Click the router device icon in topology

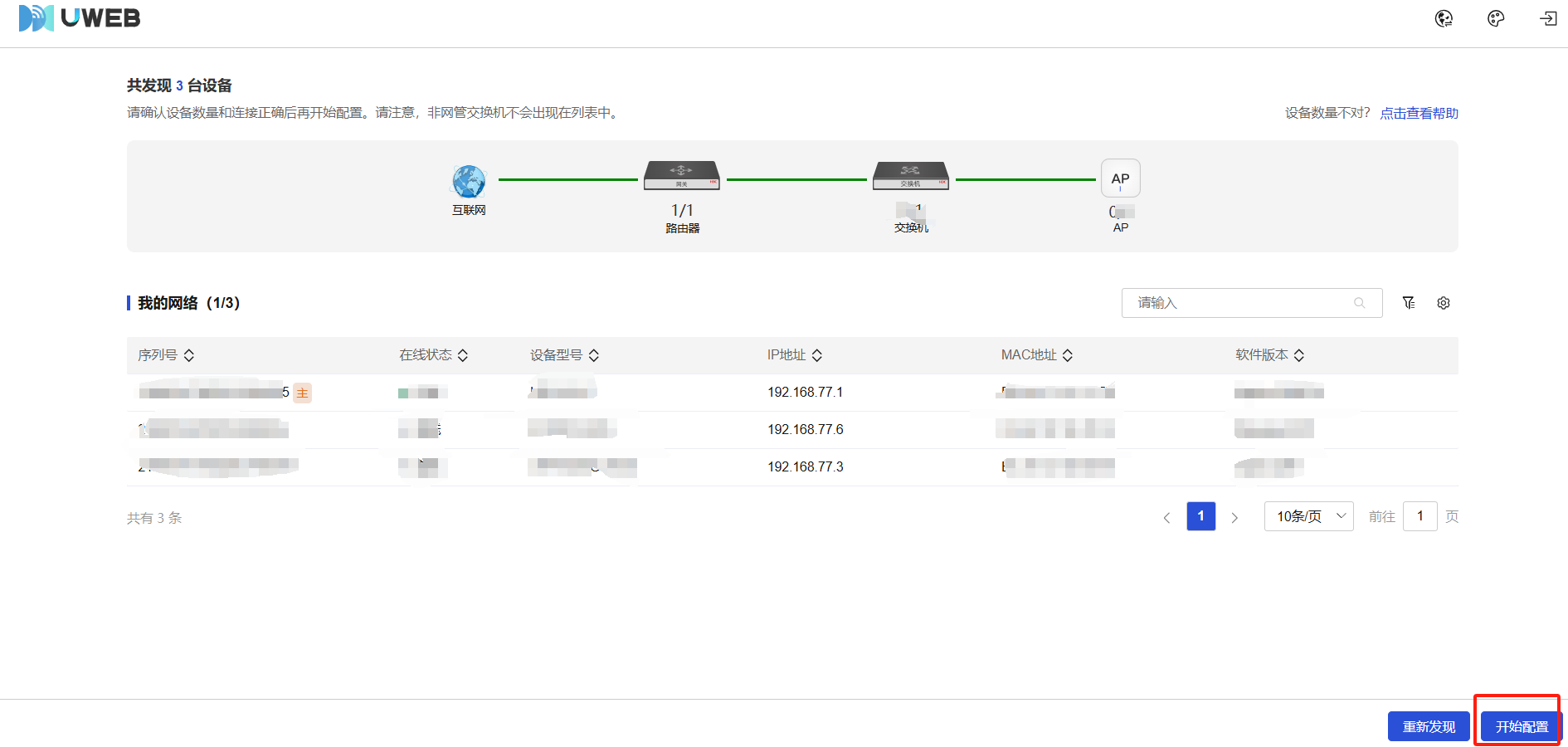[682, 176]
